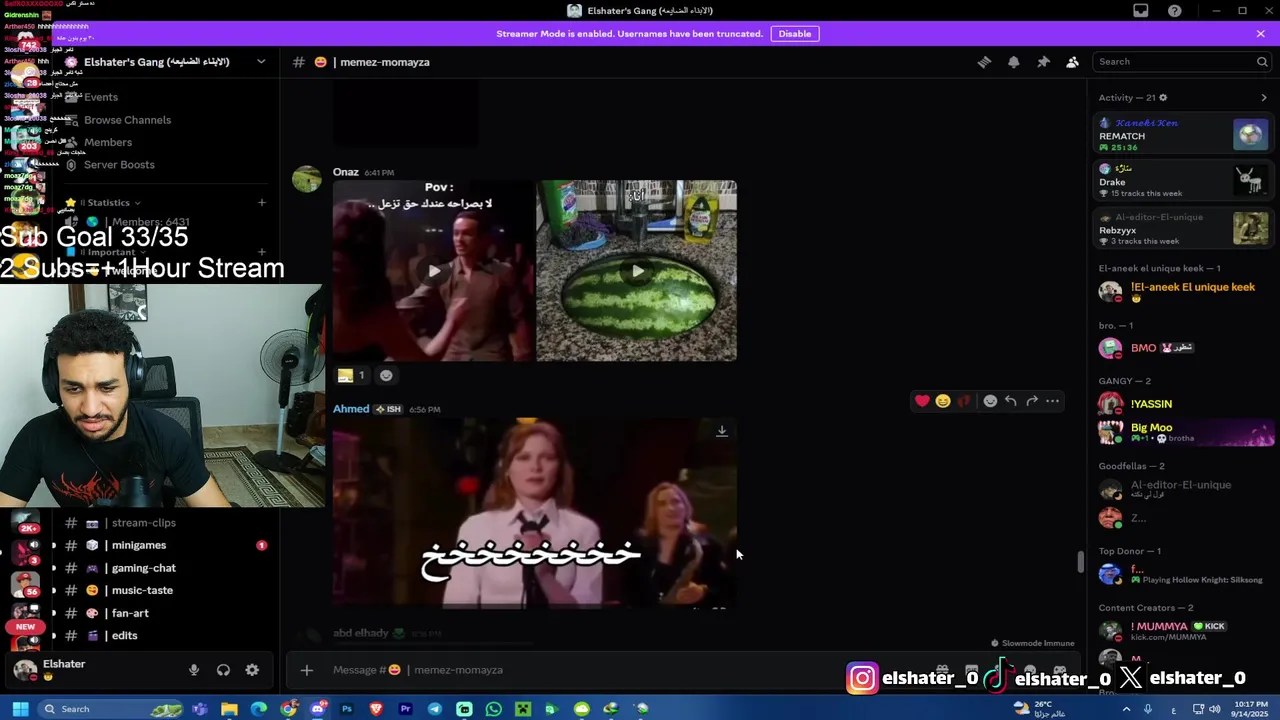Viewport: 1280px width, 720px height.
Task: Deafen with headphones icon
Action: pyautogui.click(x=223, y=670)
